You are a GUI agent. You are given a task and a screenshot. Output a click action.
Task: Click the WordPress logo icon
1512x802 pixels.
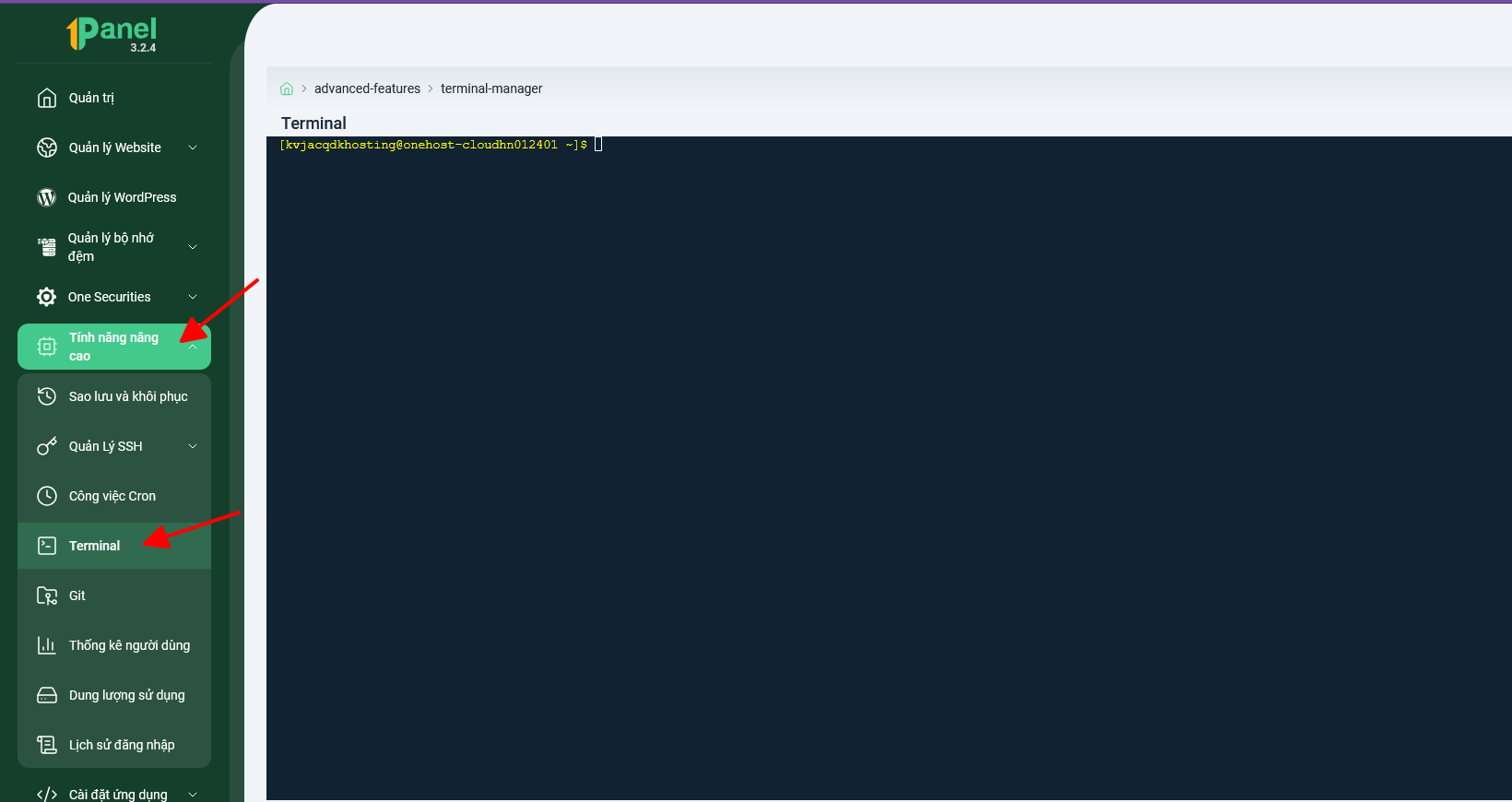(x=46, y=197)
